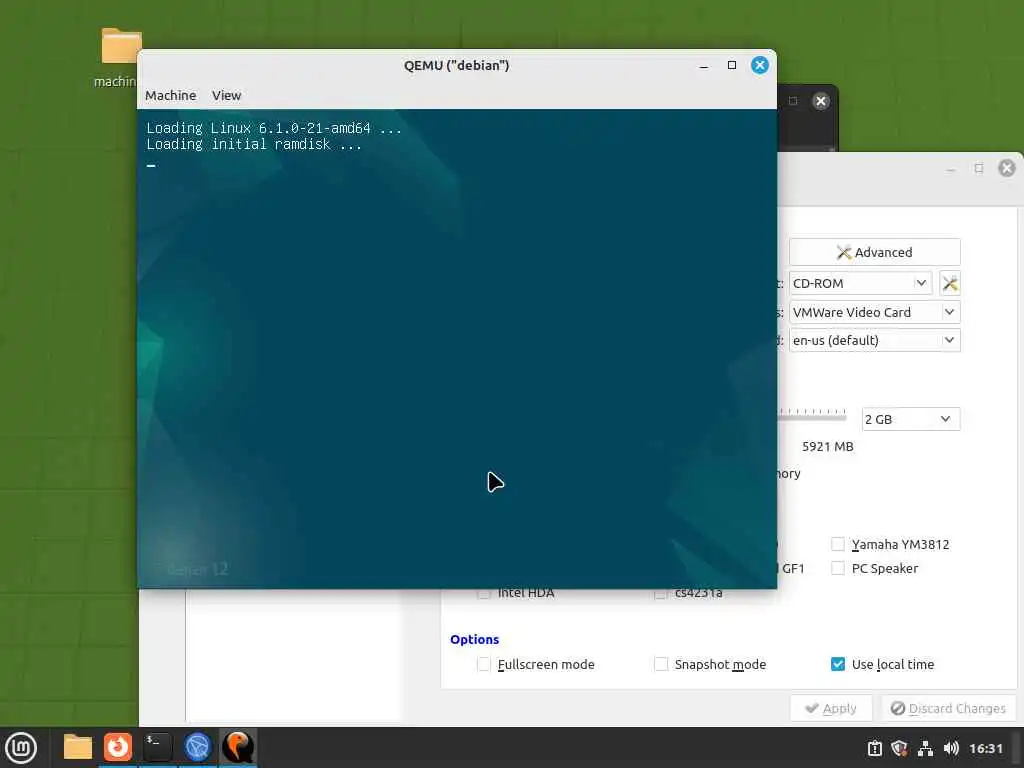Close the settings manager window
1024x768 pixels.
click(x=1006, y=168)
